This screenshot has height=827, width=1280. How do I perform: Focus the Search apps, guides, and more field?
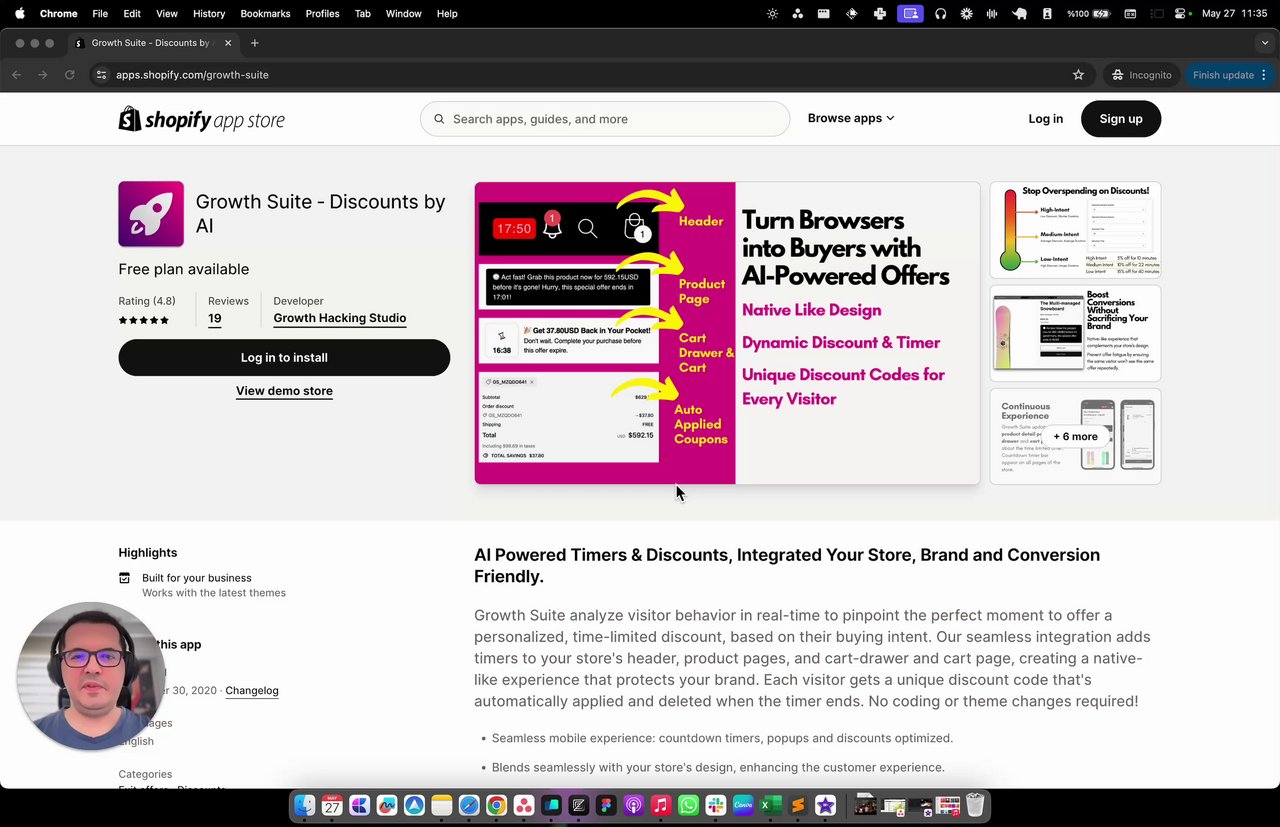605,119
